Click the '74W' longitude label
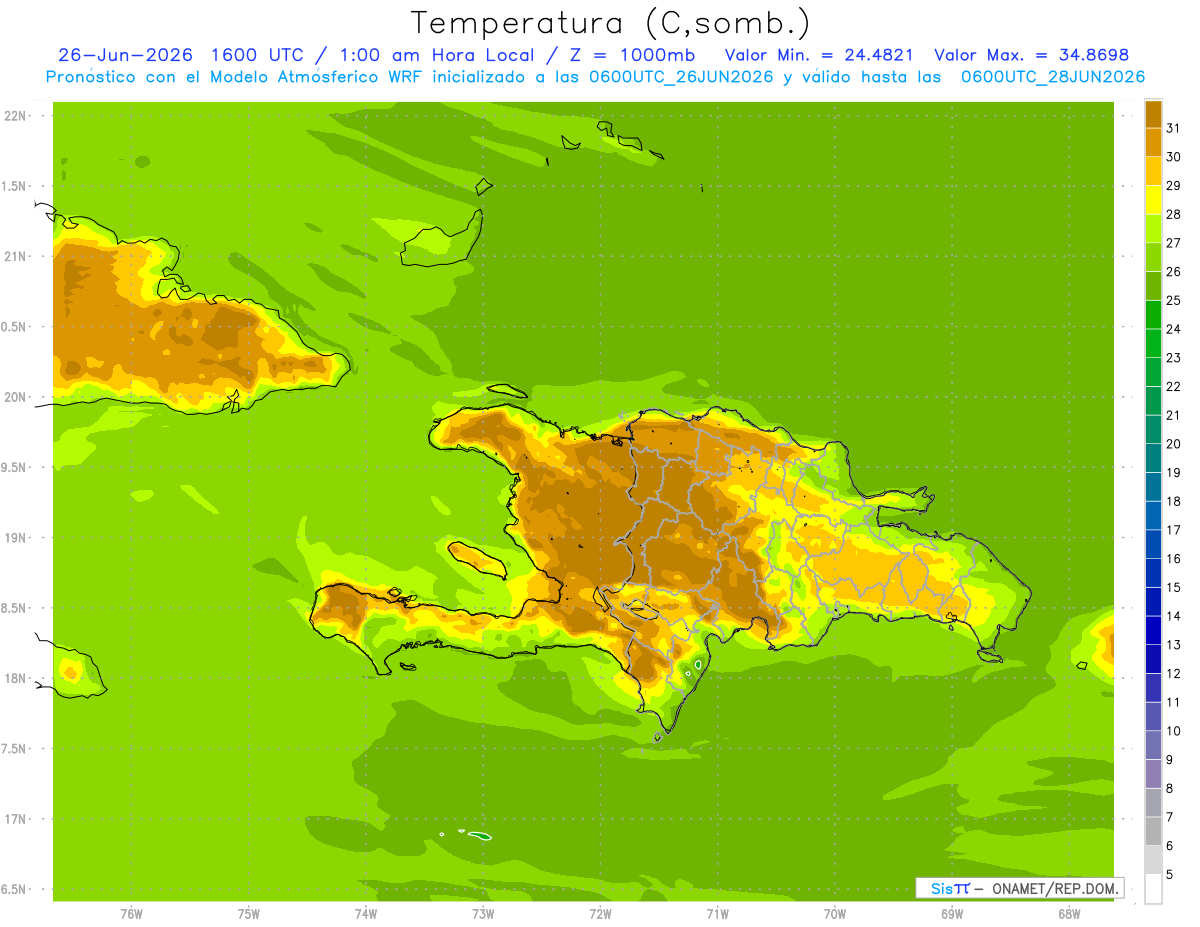Image resolution: width=1200 pixels, height=927 pixels. click(x=366, y=914)
